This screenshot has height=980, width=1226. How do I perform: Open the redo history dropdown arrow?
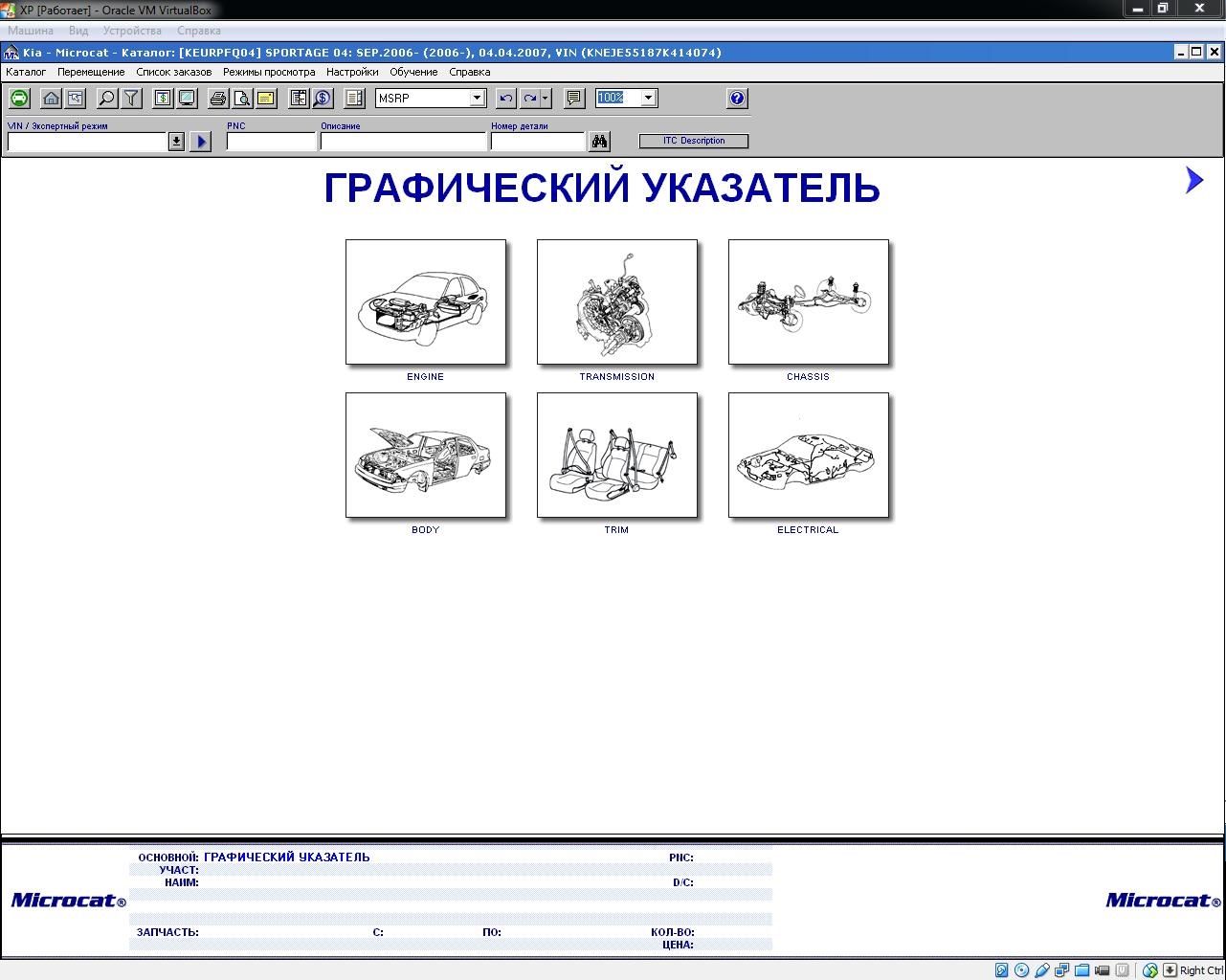point(546,98)
